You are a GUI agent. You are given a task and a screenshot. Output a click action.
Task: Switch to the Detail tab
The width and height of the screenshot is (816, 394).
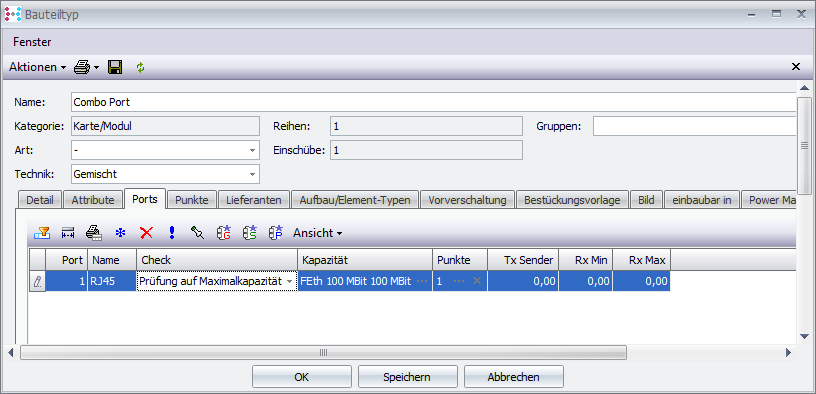[40, 200]
